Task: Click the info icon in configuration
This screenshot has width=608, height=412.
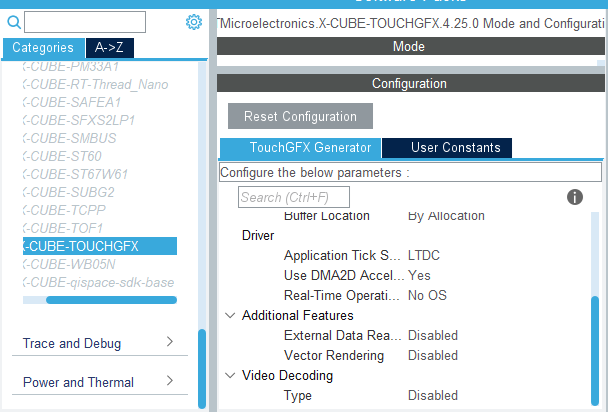Action: click(575, 197)
